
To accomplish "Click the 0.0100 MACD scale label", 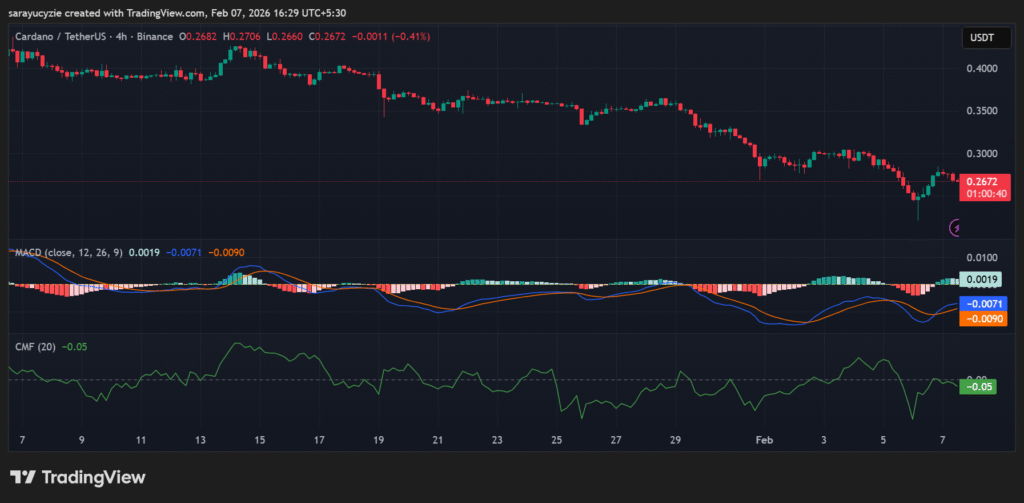I will tap(980, 258).
